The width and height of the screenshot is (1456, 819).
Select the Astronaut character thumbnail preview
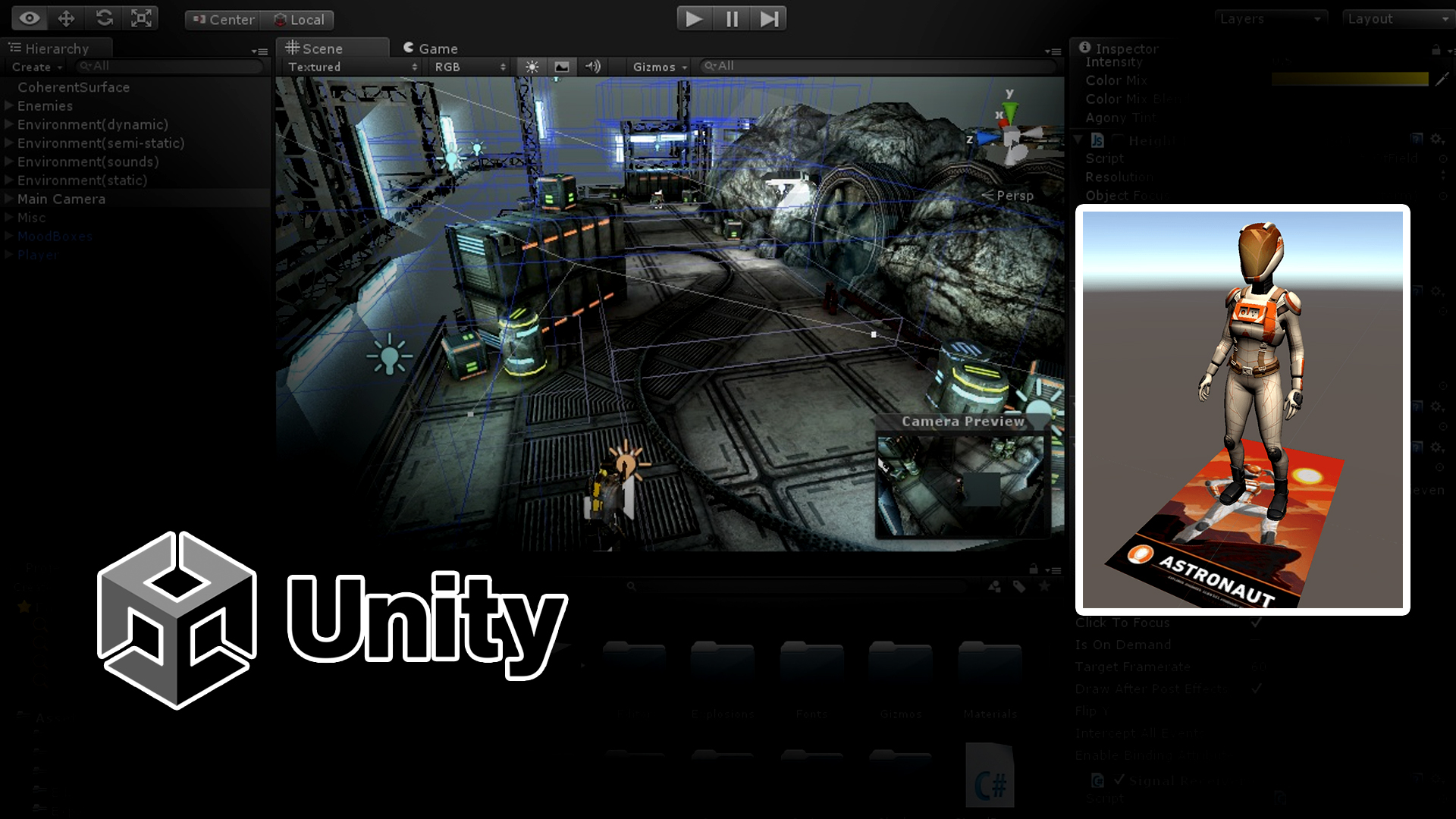coord(1243,407)
